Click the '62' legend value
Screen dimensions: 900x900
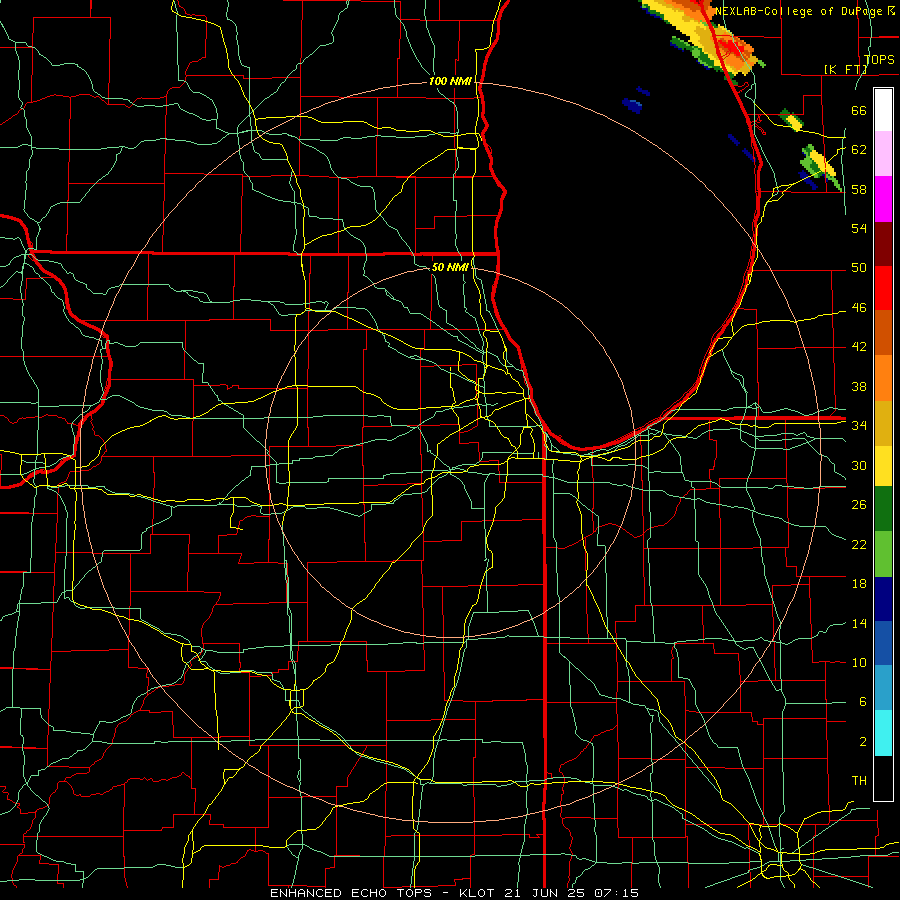(x=859, y=150)
